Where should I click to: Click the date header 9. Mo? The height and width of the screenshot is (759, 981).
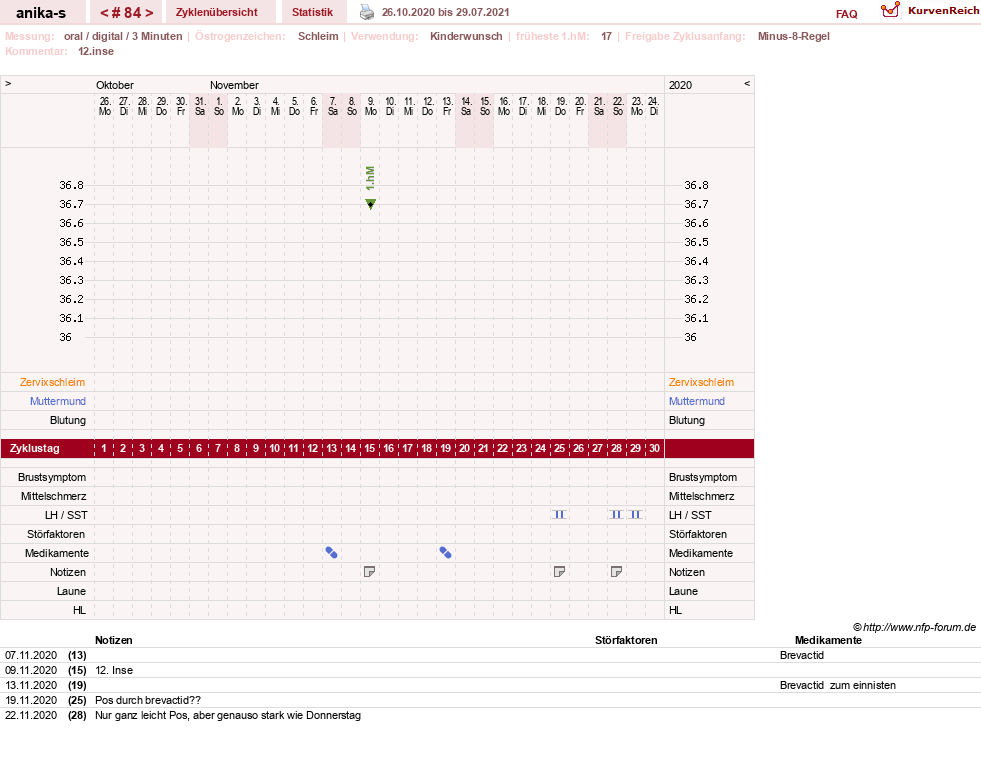[370, 106]
